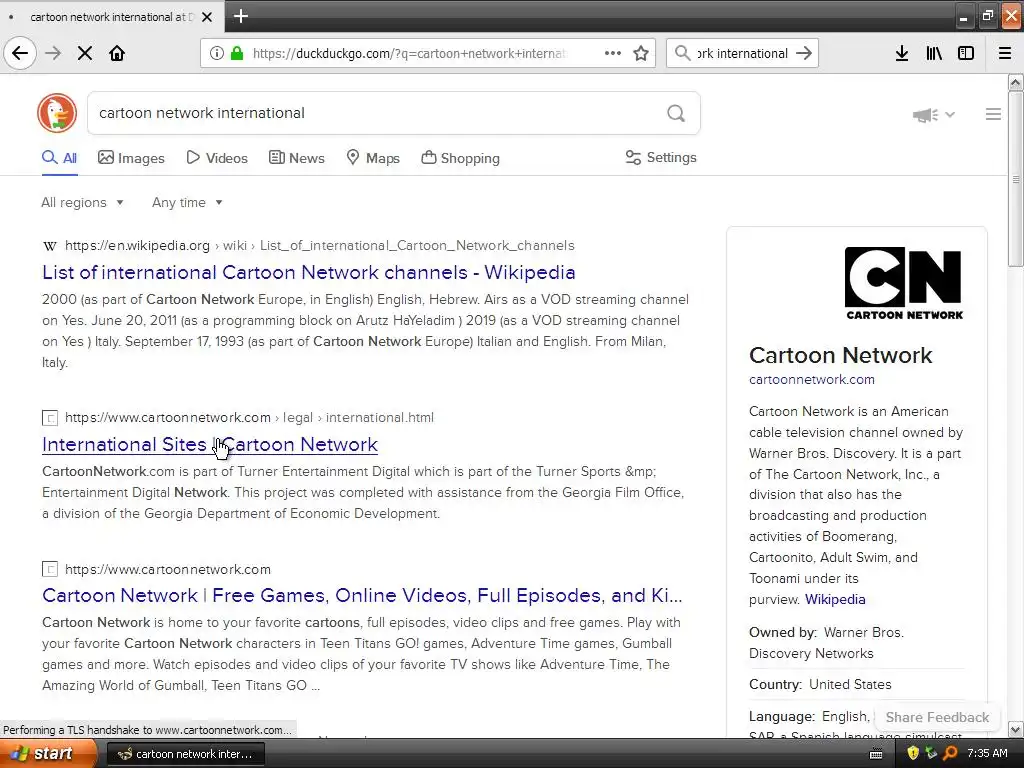The height and width of the screenshot is (768, 1024).
Task: Click the DuckDuckGo search magnifier button
Action: pyautogui.click(x=676, y=114)
